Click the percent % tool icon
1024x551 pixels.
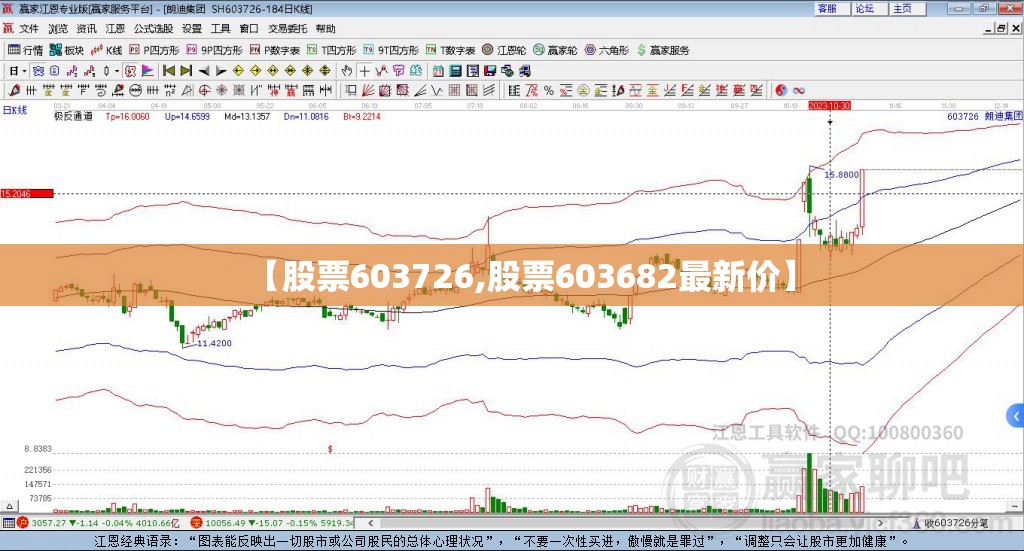point(549,91)
